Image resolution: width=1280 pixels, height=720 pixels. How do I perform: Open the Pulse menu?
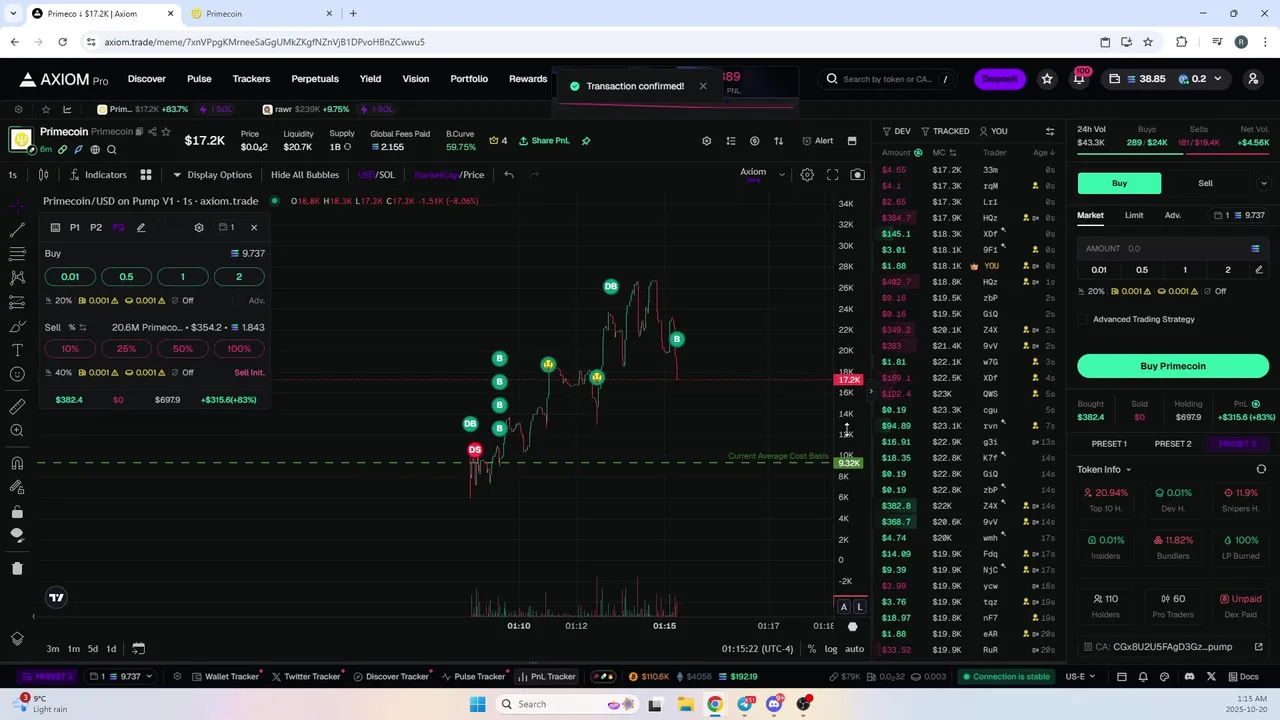pos(199,79)
